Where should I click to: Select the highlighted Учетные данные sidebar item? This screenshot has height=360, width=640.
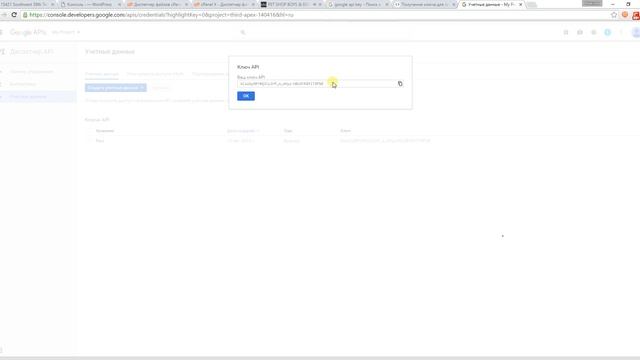tap(38, 97)
